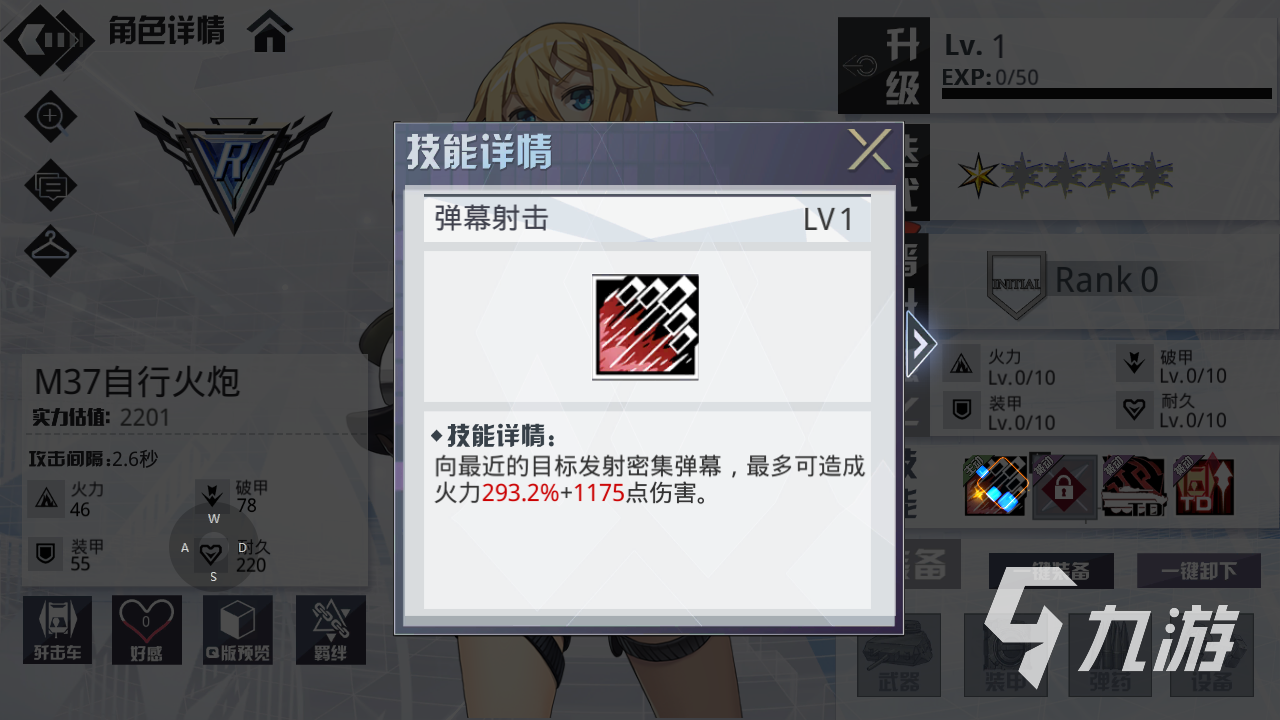
Task: Open the home screen icon
Action: point(271,32)
